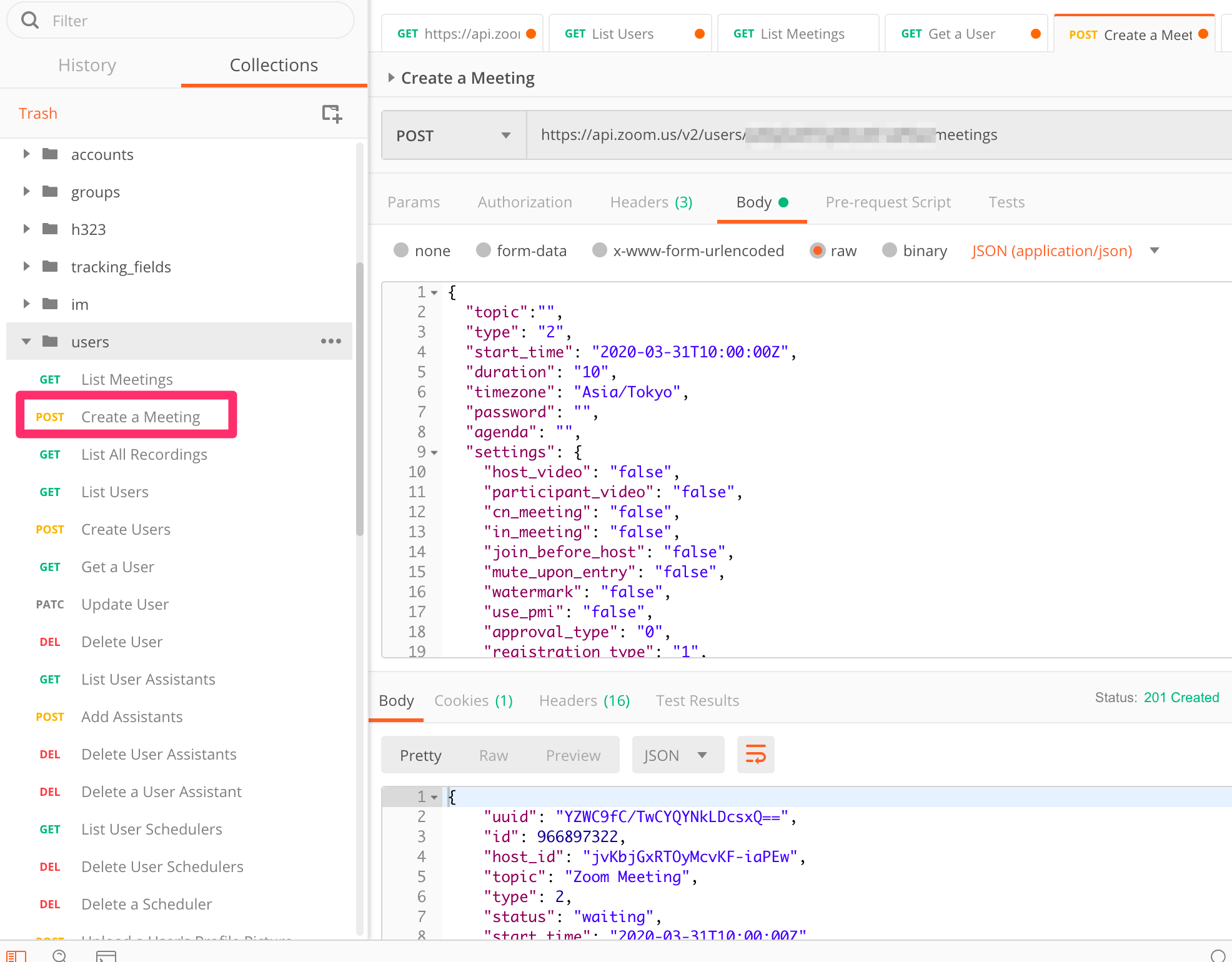This screenshot has width=1232, height=962.
Task: Open the Pre-request Script tab
Action: tap(888, 202)
